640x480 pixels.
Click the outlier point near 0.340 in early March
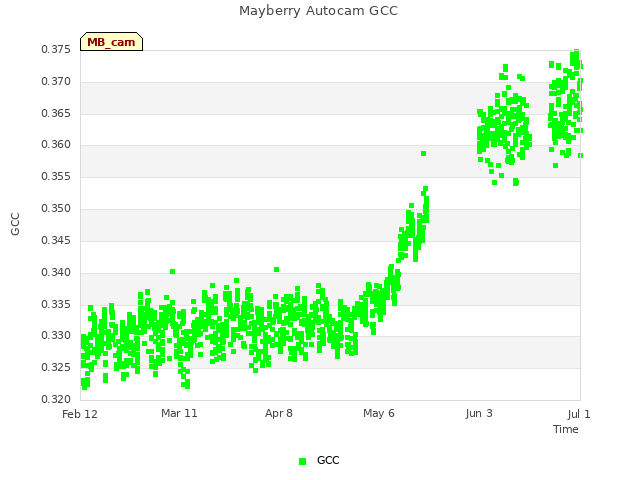point(172,271)
